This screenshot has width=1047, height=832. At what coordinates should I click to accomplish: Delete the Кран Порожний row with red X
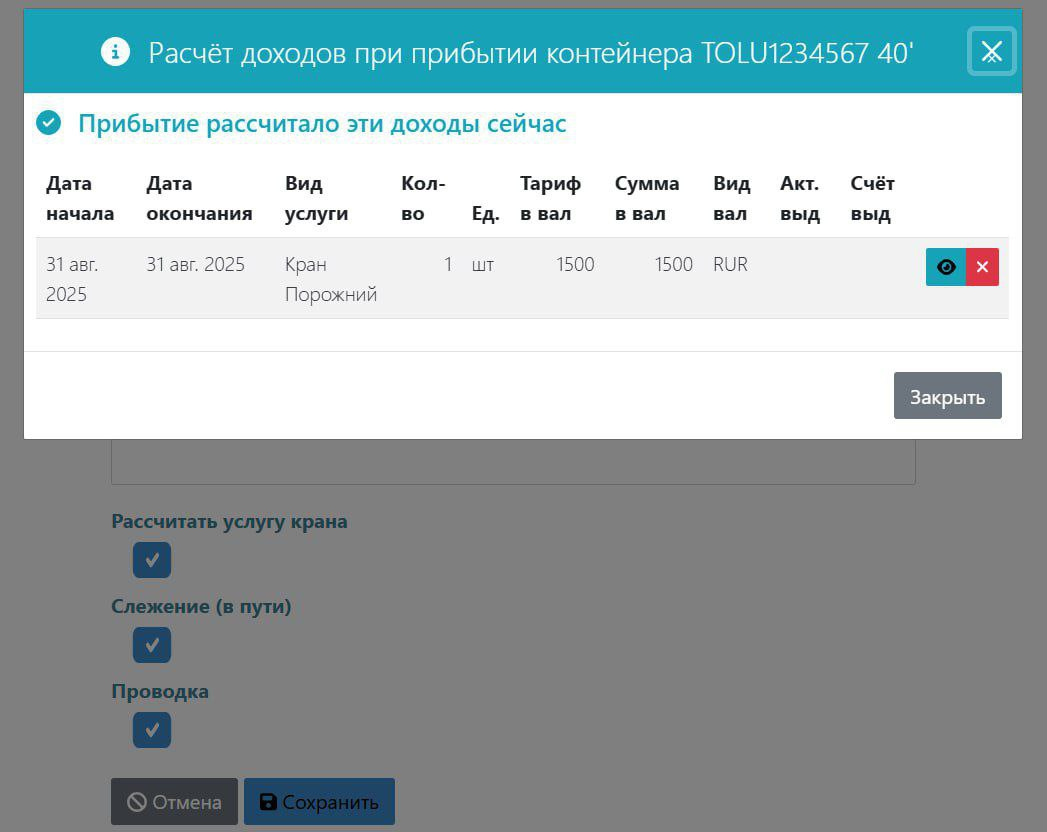tap(982, 267)
